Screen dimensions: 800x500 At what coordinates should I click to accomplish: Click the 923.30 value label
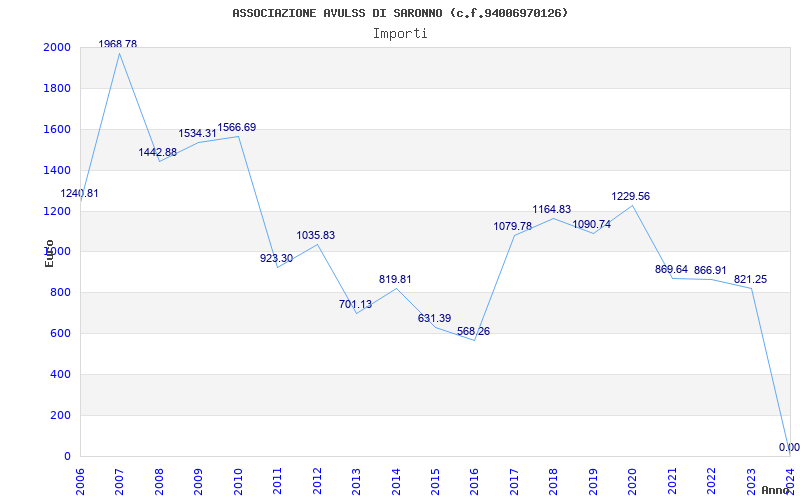pyautogui.click(x=277, y=258)
